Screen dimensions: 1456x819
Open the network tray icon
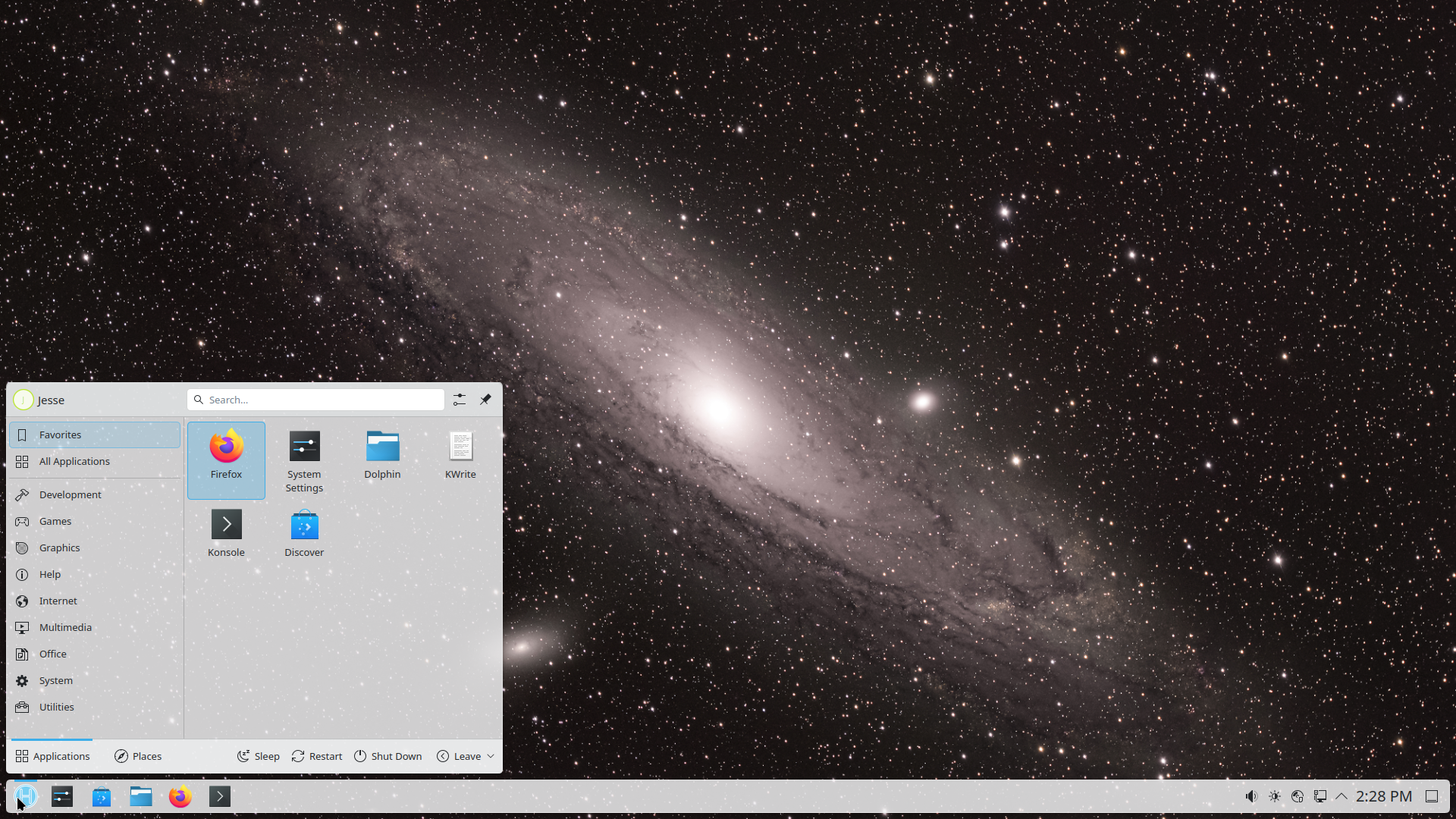1298,796
